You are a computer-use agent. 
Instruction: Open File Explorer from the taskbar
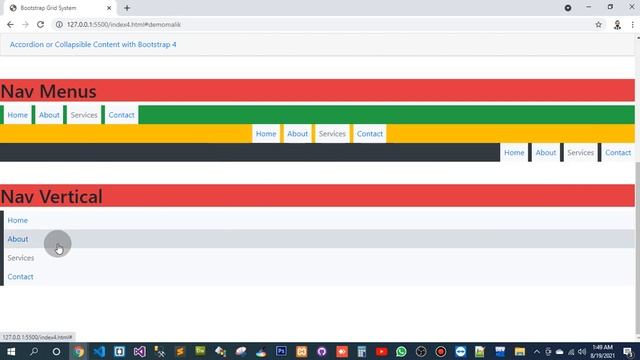pos(520,351)
